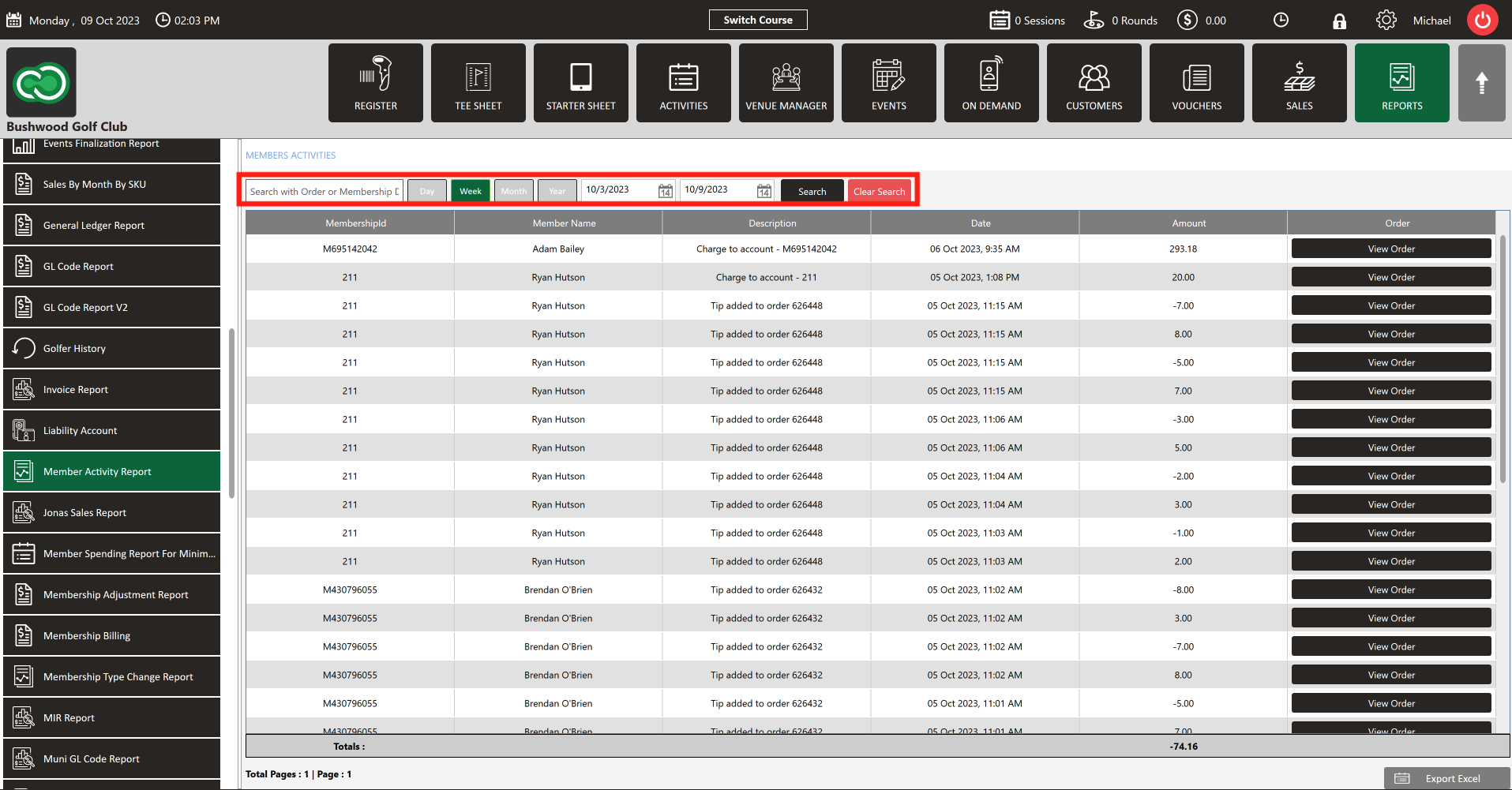Click the order or membership search field

(325, 191)
